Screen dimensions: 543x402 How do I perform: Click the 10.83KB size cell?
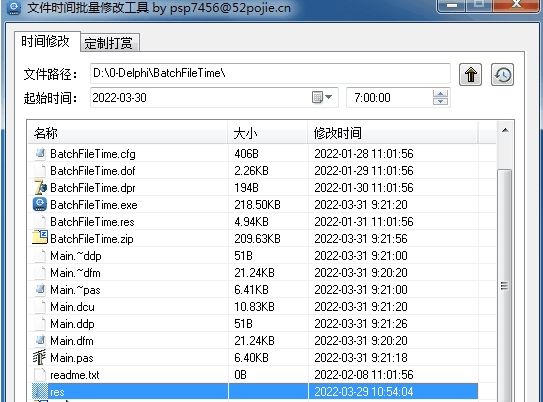255,306
